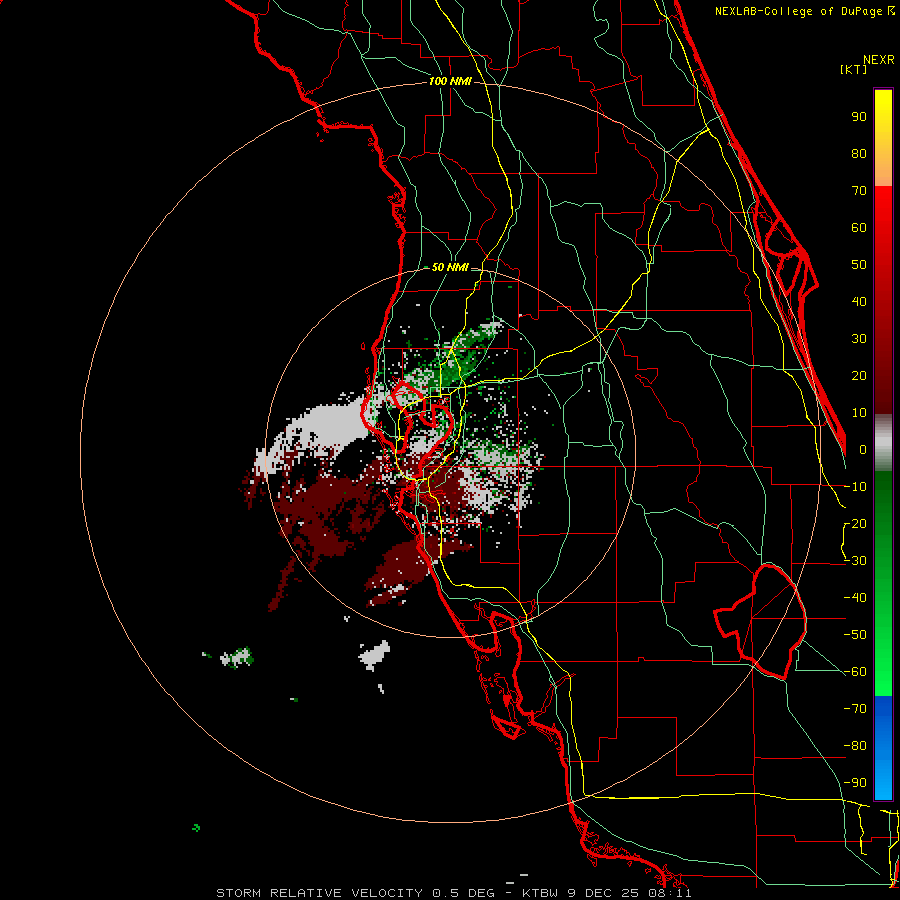This screenshot has width=900, height=900.
Task: Click the 70 knot label on velocity scale
Action: [x=859, y=191]
